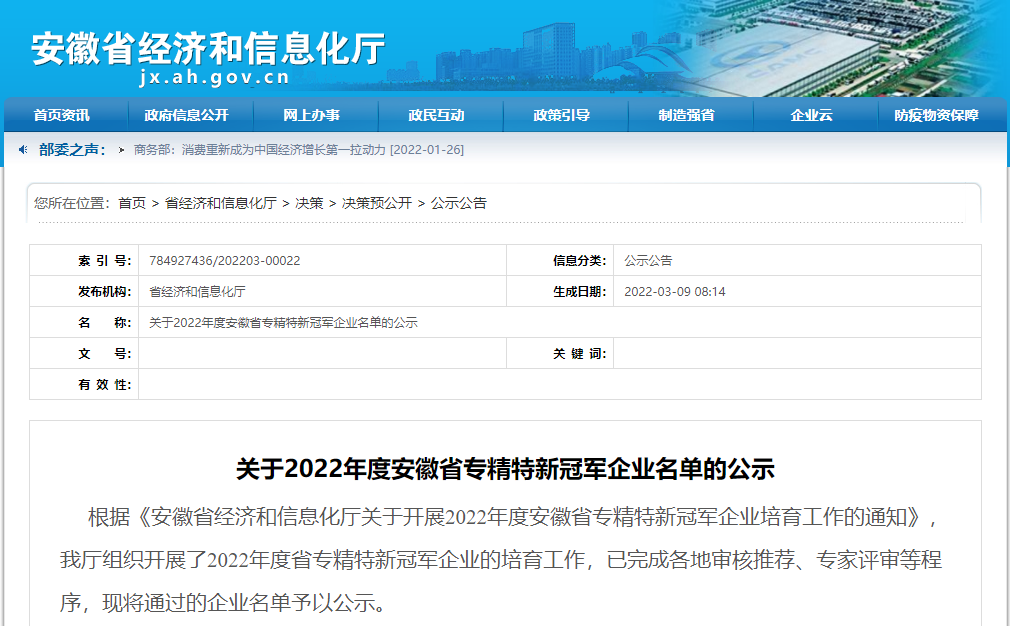1010x626 pixels.
Task: Go to the 防疫物资保障 section
Action: (x=936, y=115)
